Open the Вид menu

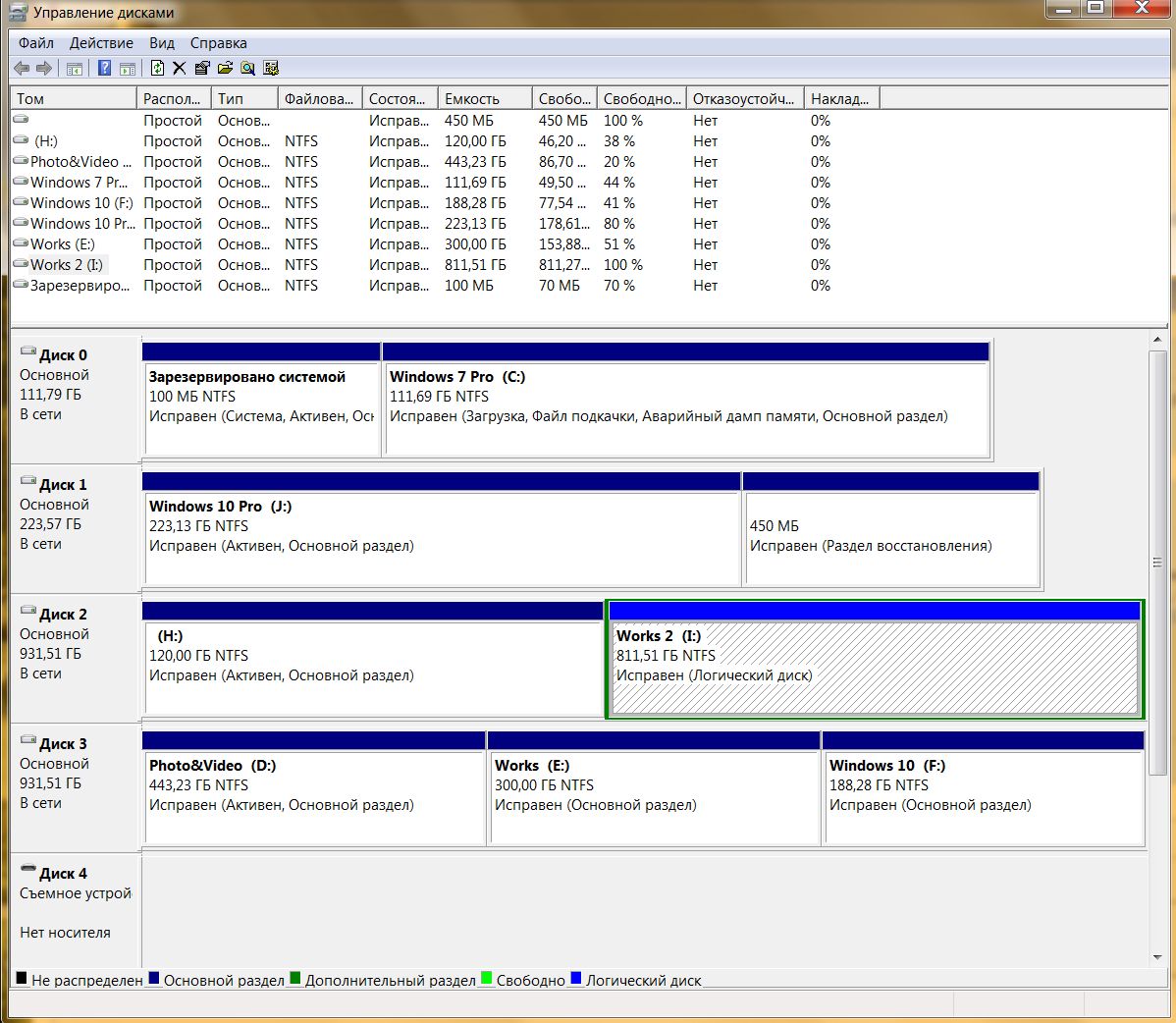coord(162,43)
